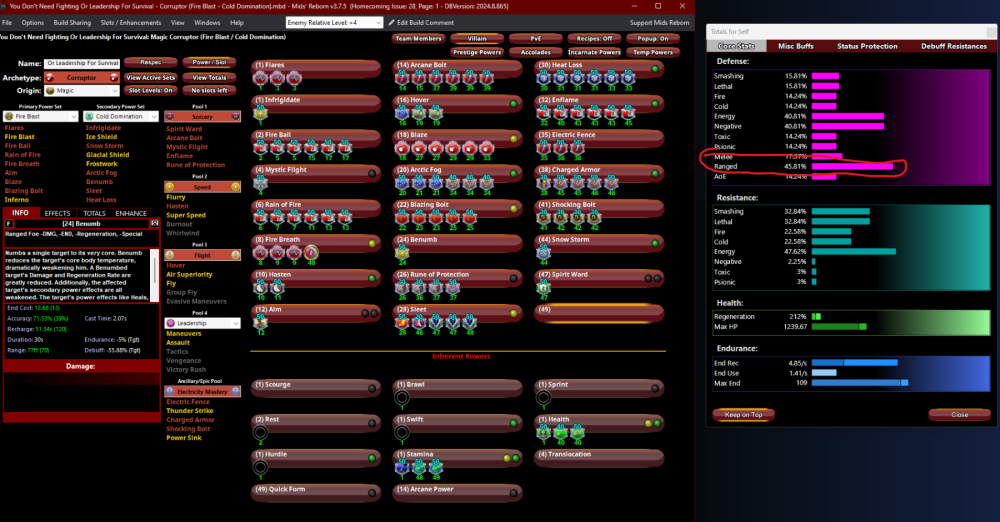Click the Infrigidate enhancement slot icon
The width and height of the screenshot is (1000, 522).
(259, 114)
